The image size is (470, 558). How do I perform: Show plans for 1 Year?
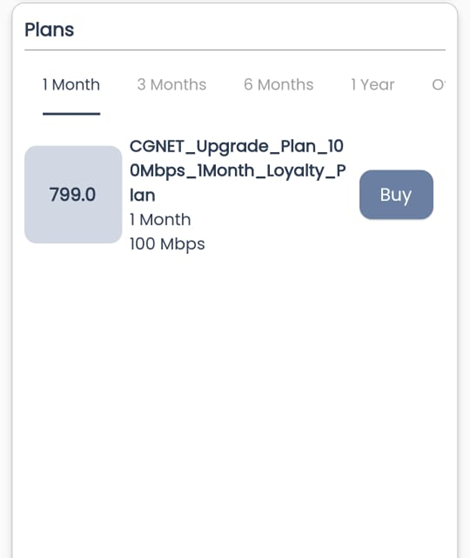tap(373, 85)
